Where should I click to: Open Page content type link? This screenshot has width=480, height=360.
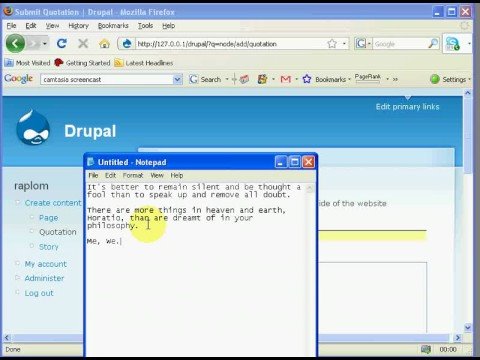tap(49, 218)
